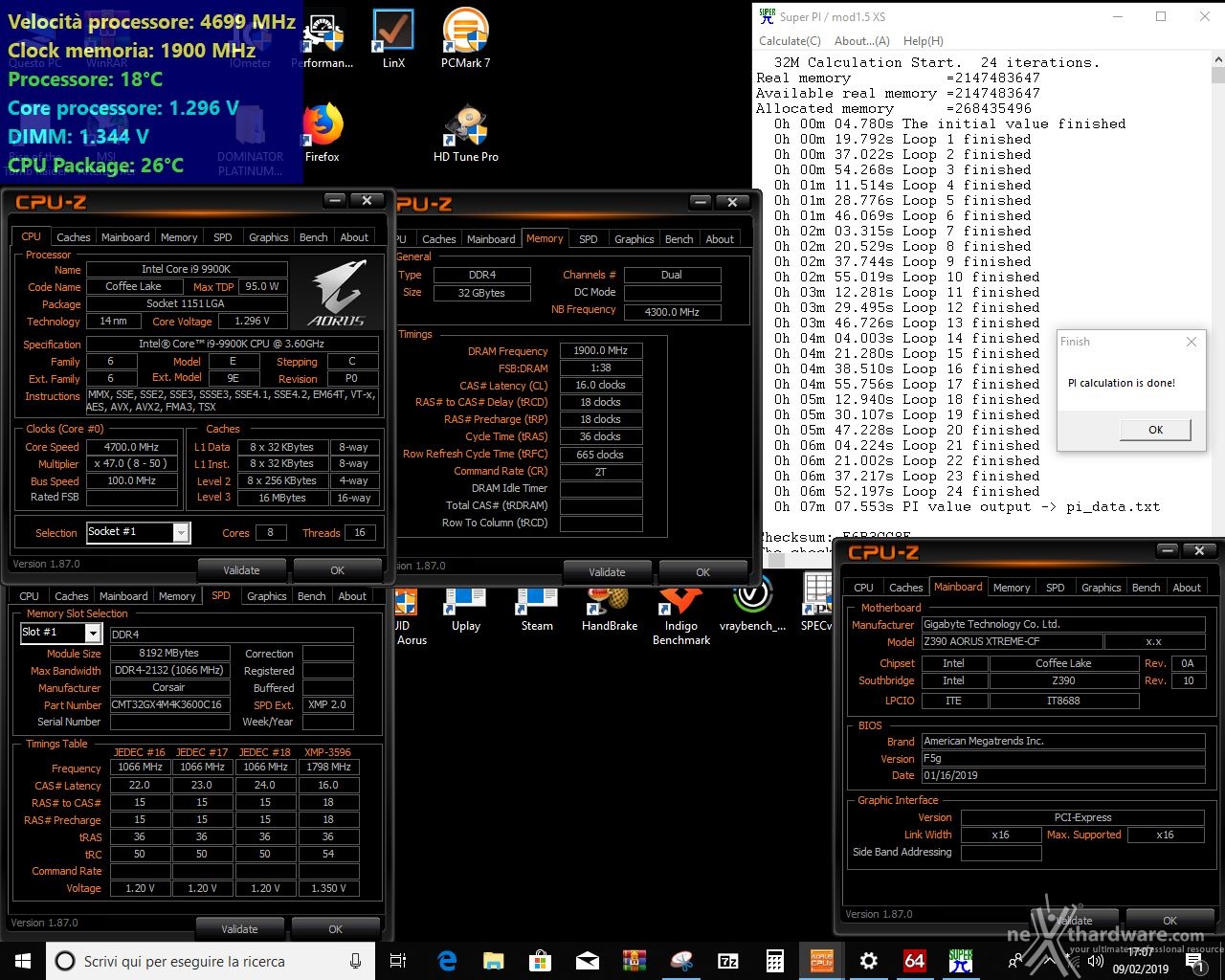
Task: Launch Steam from the desktop
Action: tap(537, 610)
